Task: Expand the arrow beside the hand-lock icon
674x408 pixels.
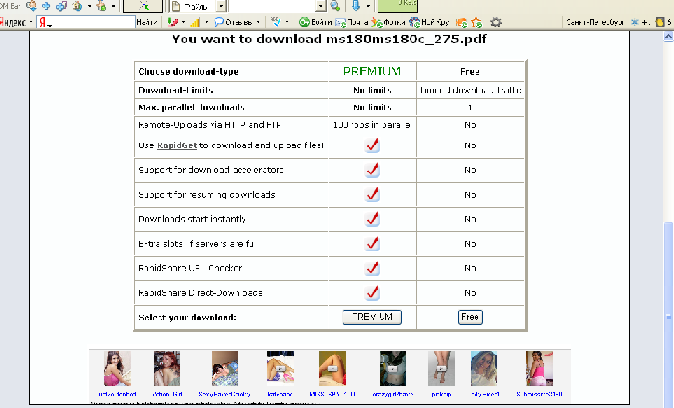Action: [x=113, y=6]
